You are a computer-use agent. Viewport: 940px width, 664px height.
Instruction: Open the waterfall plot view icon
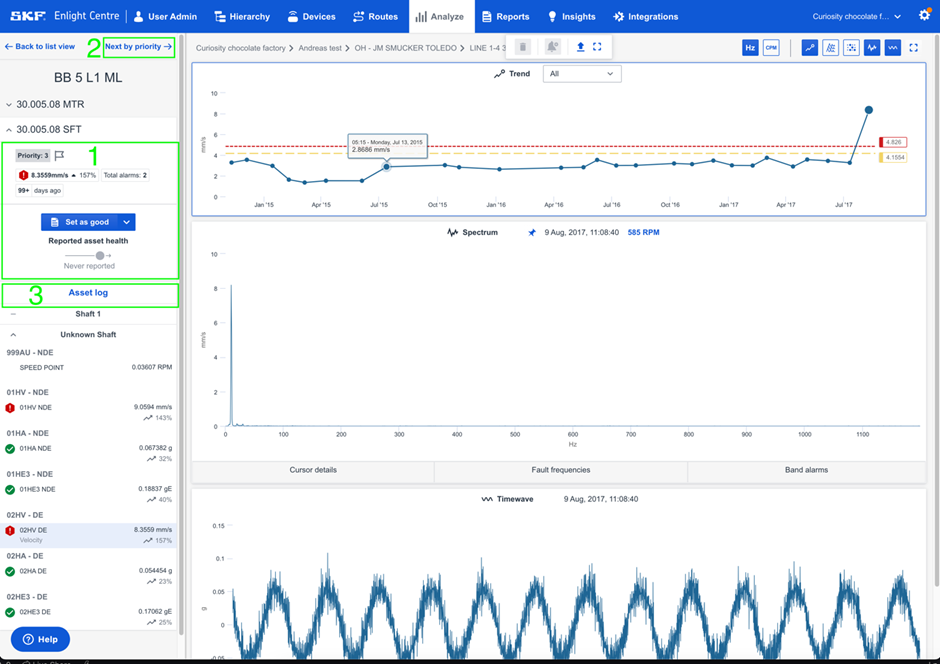pos(831,47)
